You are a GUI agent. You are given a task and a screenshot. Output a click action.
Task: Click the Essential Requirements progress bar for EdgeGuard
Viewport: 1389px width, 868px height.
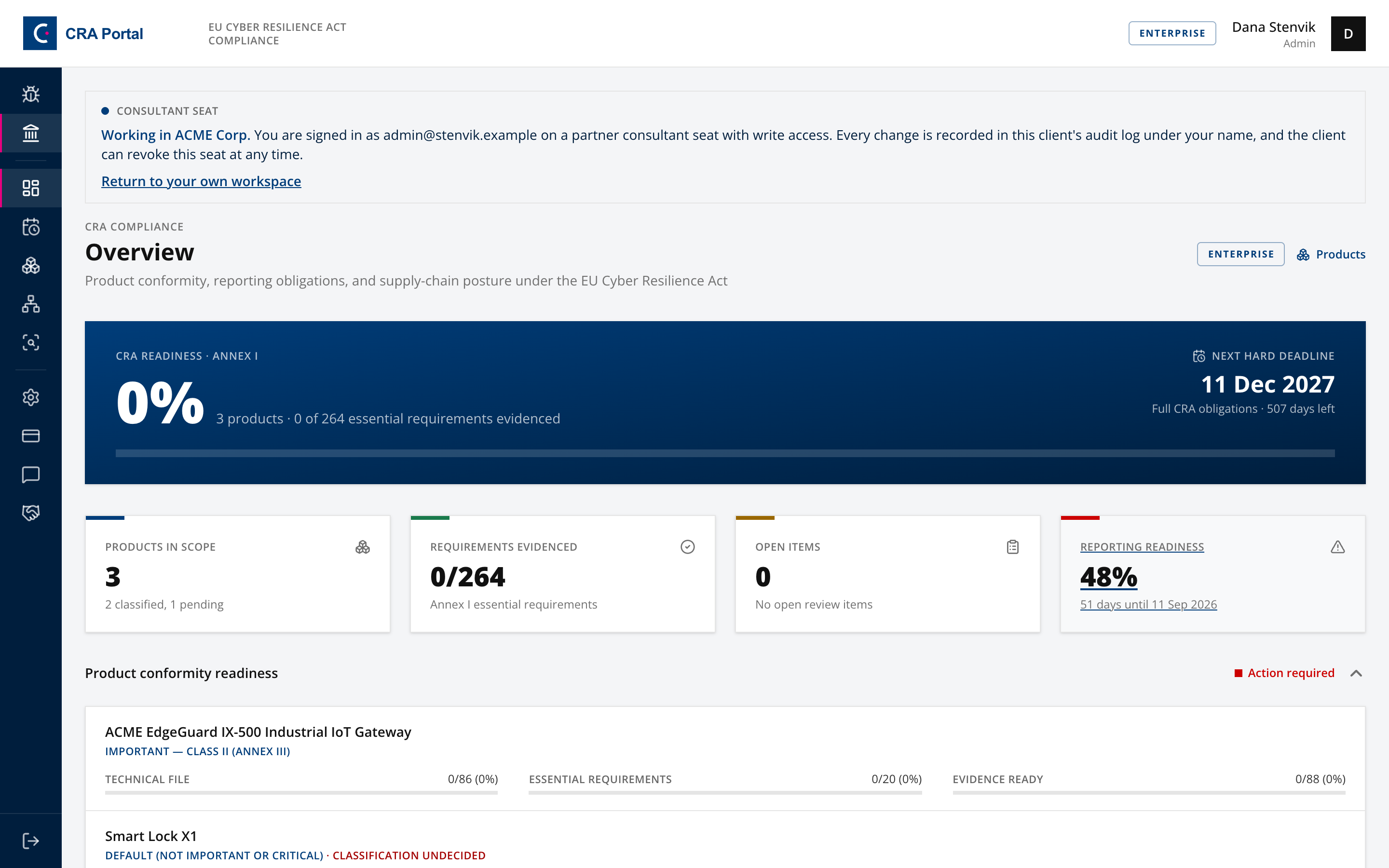pyautogui.click(x=725, y=793)
